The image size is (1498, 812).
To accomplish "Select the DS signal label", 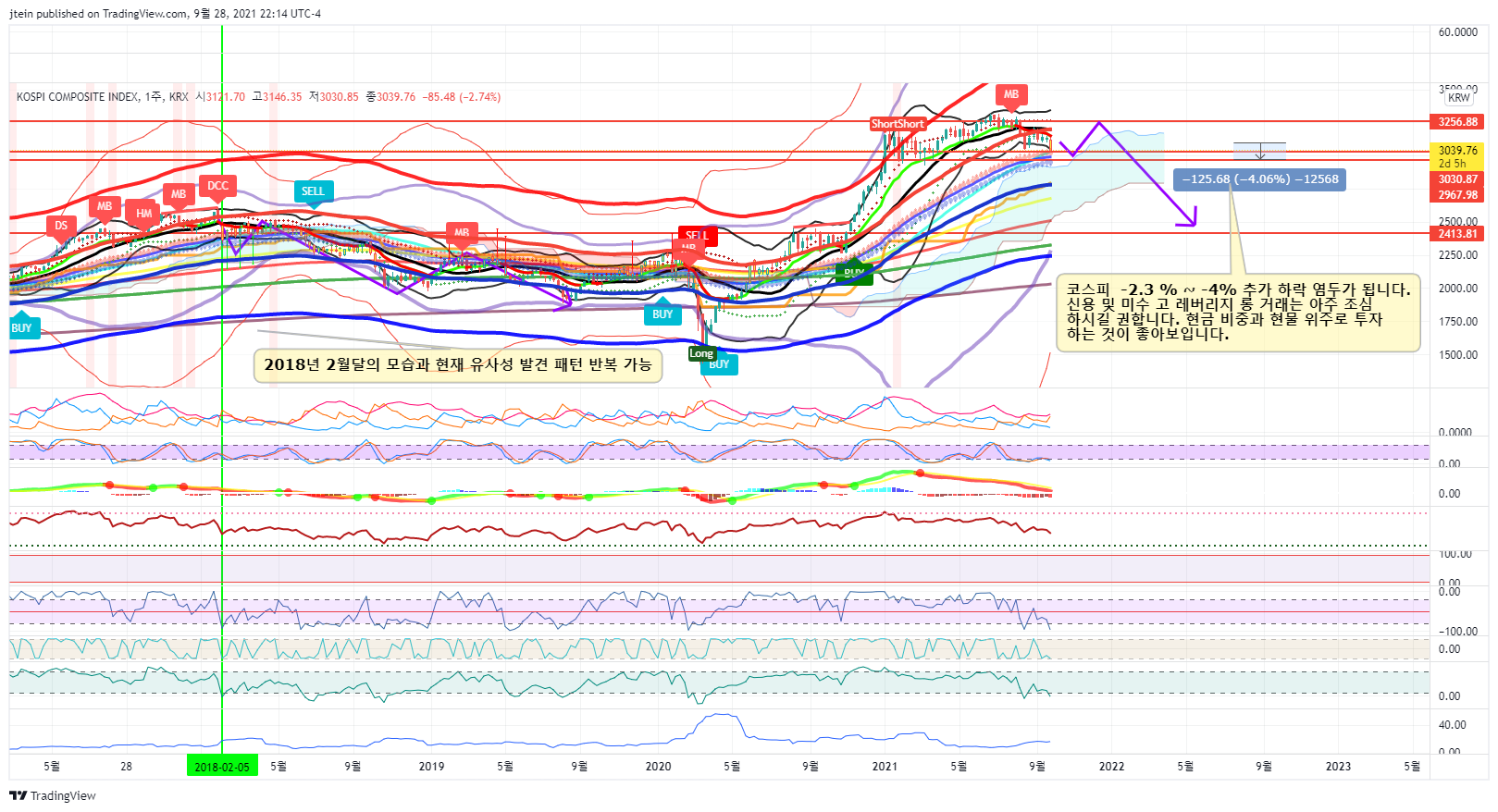I will (x=61, y=226).
